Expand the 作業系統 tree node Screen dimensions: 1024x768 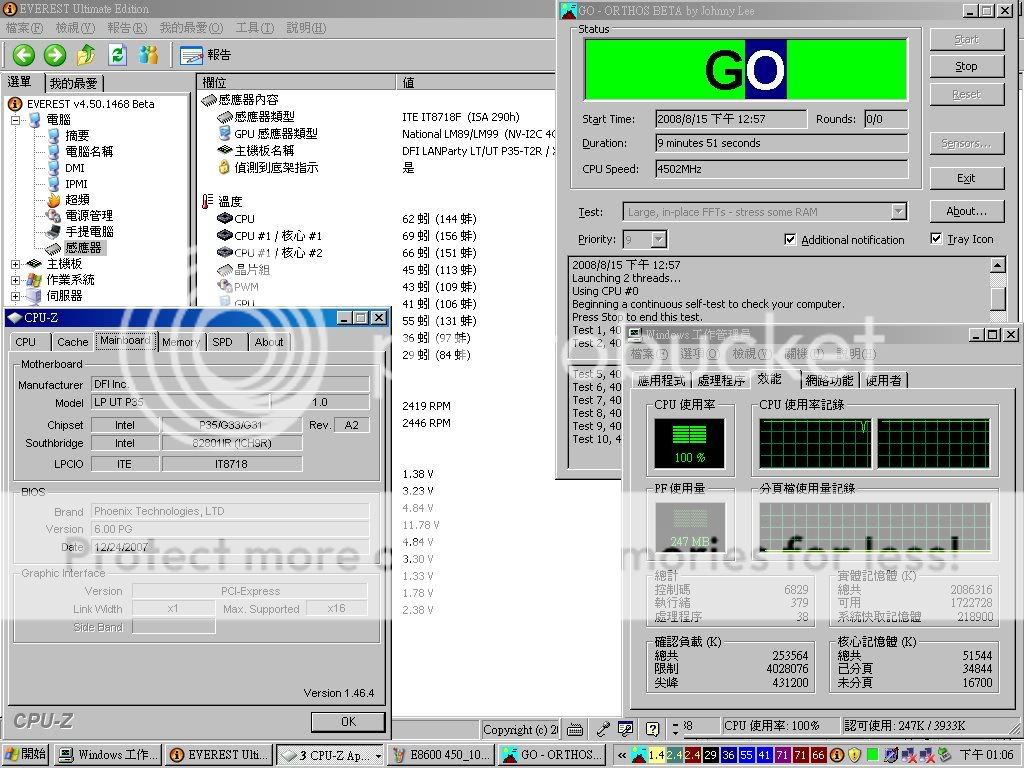(x=16, y=280)
